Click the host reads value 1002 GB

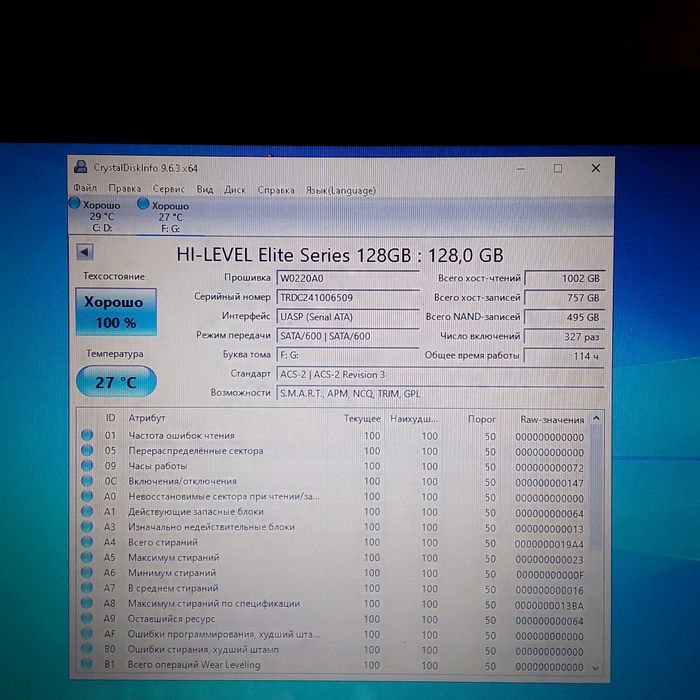click(565, 278)
